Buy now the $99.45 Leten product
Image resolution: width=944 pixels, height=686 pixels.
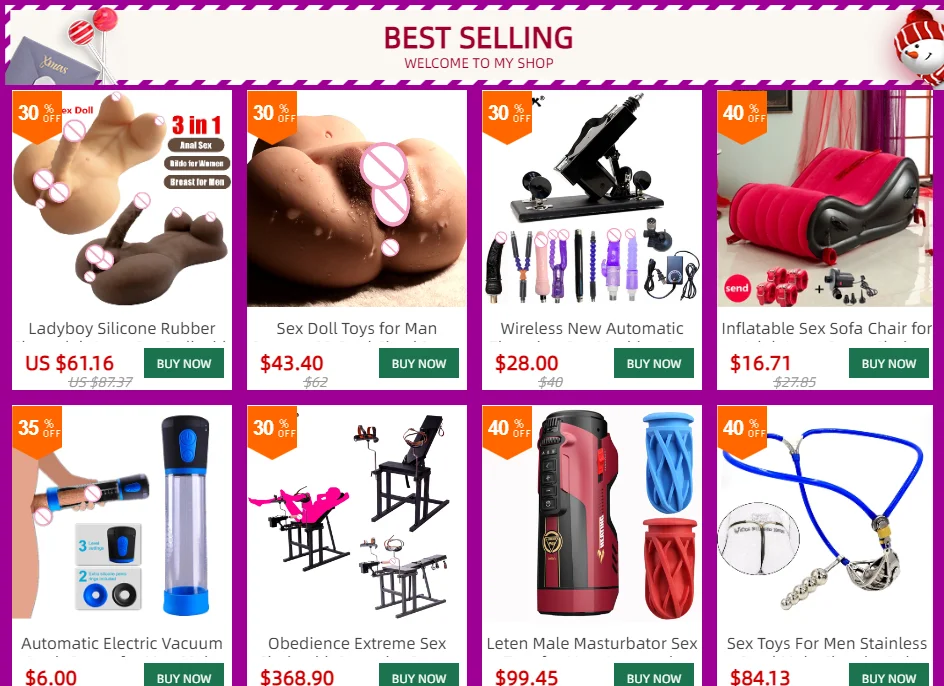tap(654, 675)
